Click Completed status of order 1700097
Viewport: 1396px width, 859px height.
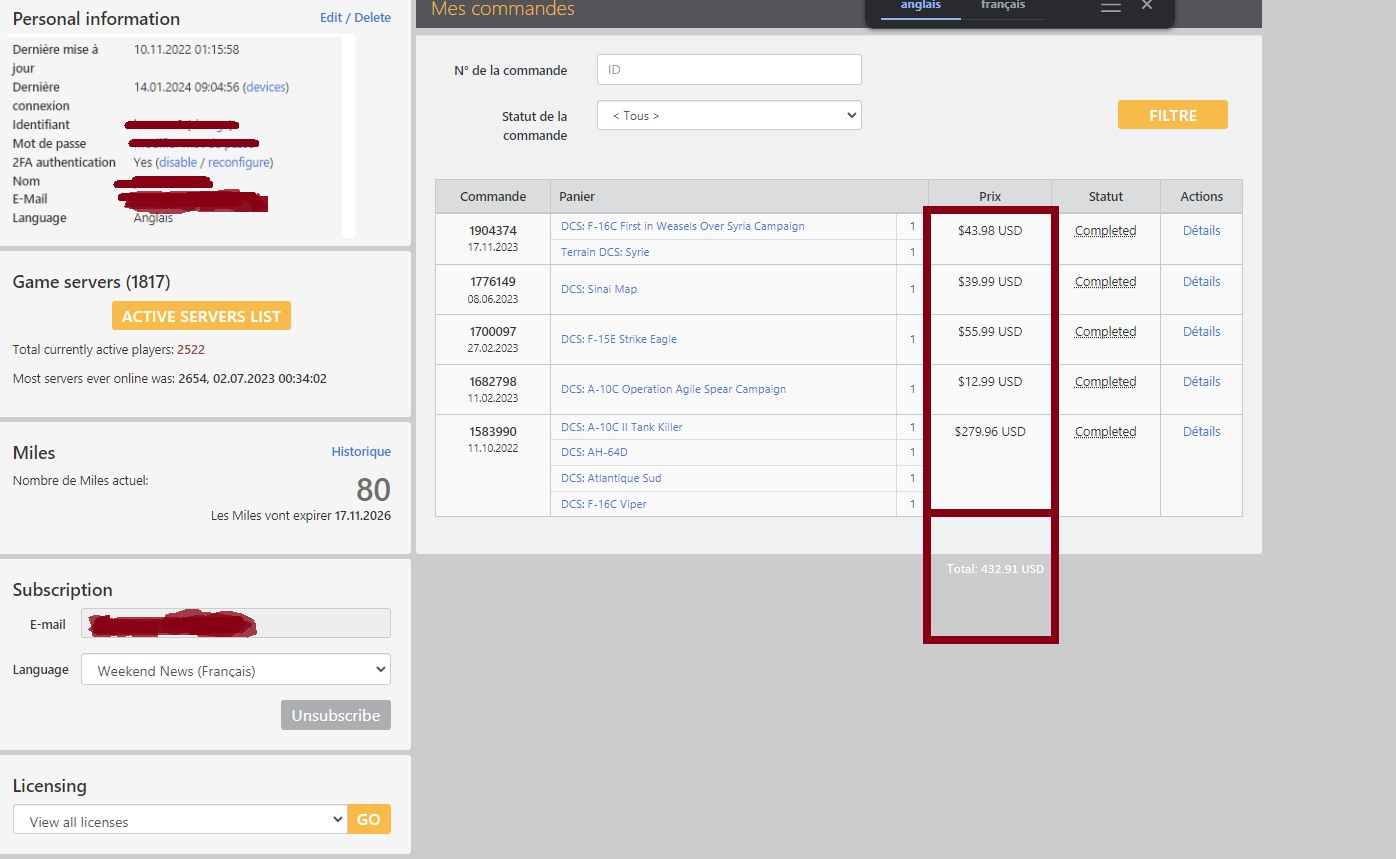click(x=1105, y=331)
